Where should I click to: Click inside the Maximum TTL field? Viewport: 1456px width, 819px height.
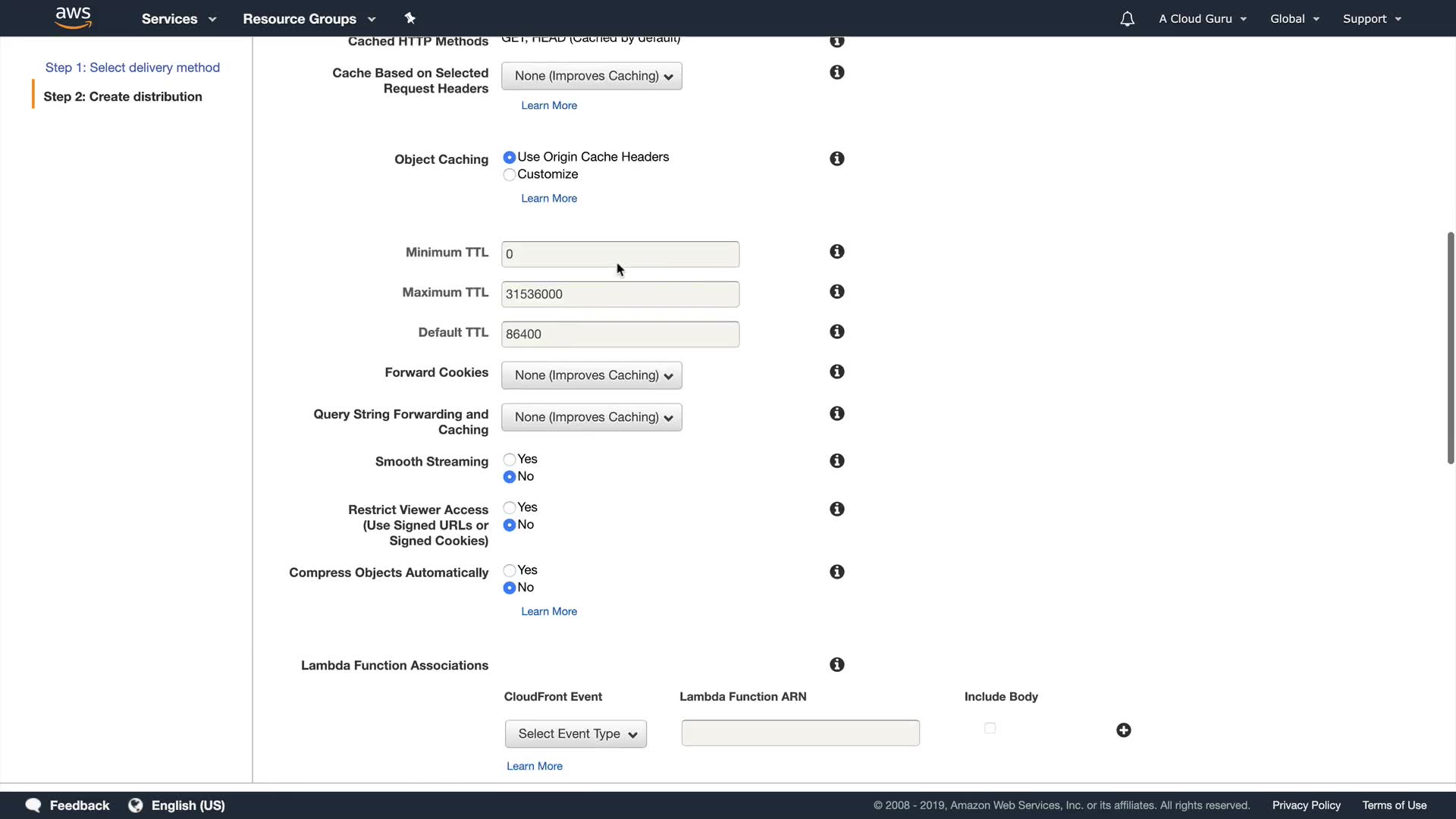tap(620, 294)
